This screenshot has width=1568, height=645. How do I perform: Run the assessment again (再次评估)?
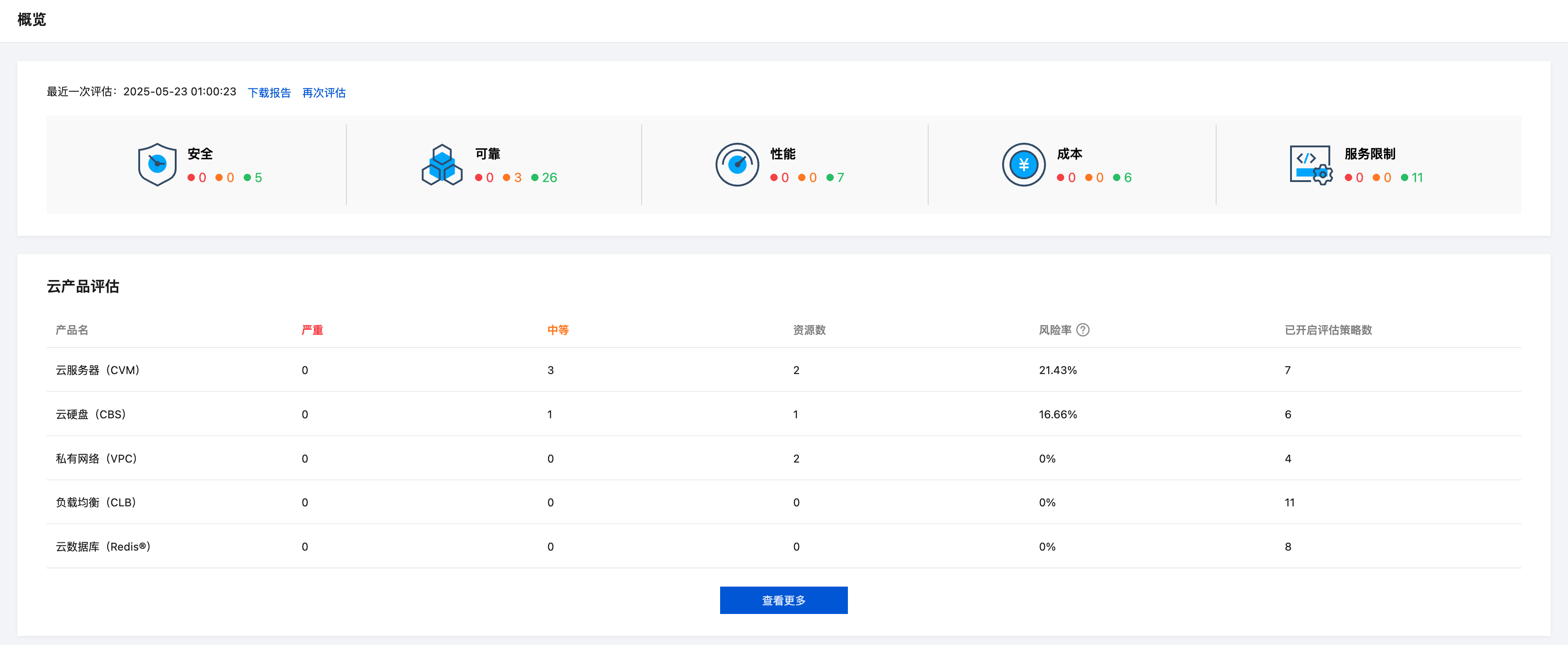[324, 93]
